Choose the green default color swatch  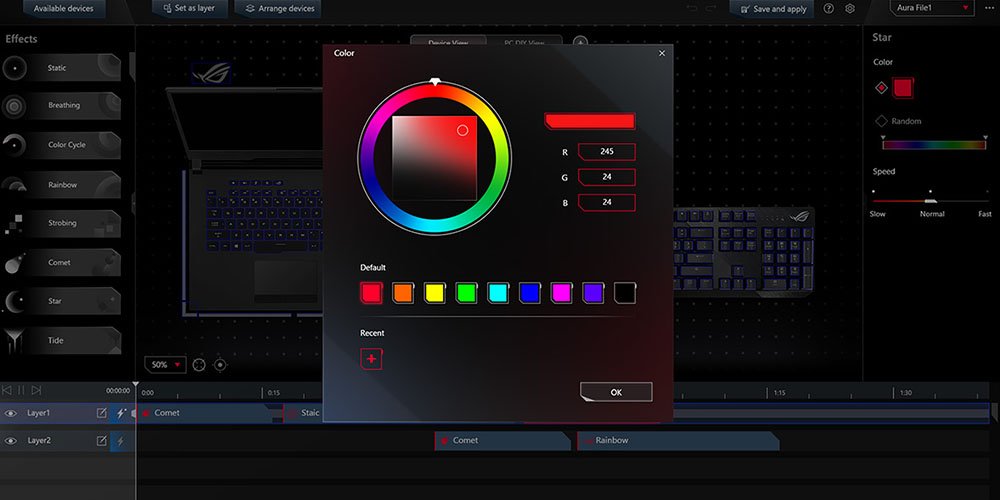click(466, 293)
